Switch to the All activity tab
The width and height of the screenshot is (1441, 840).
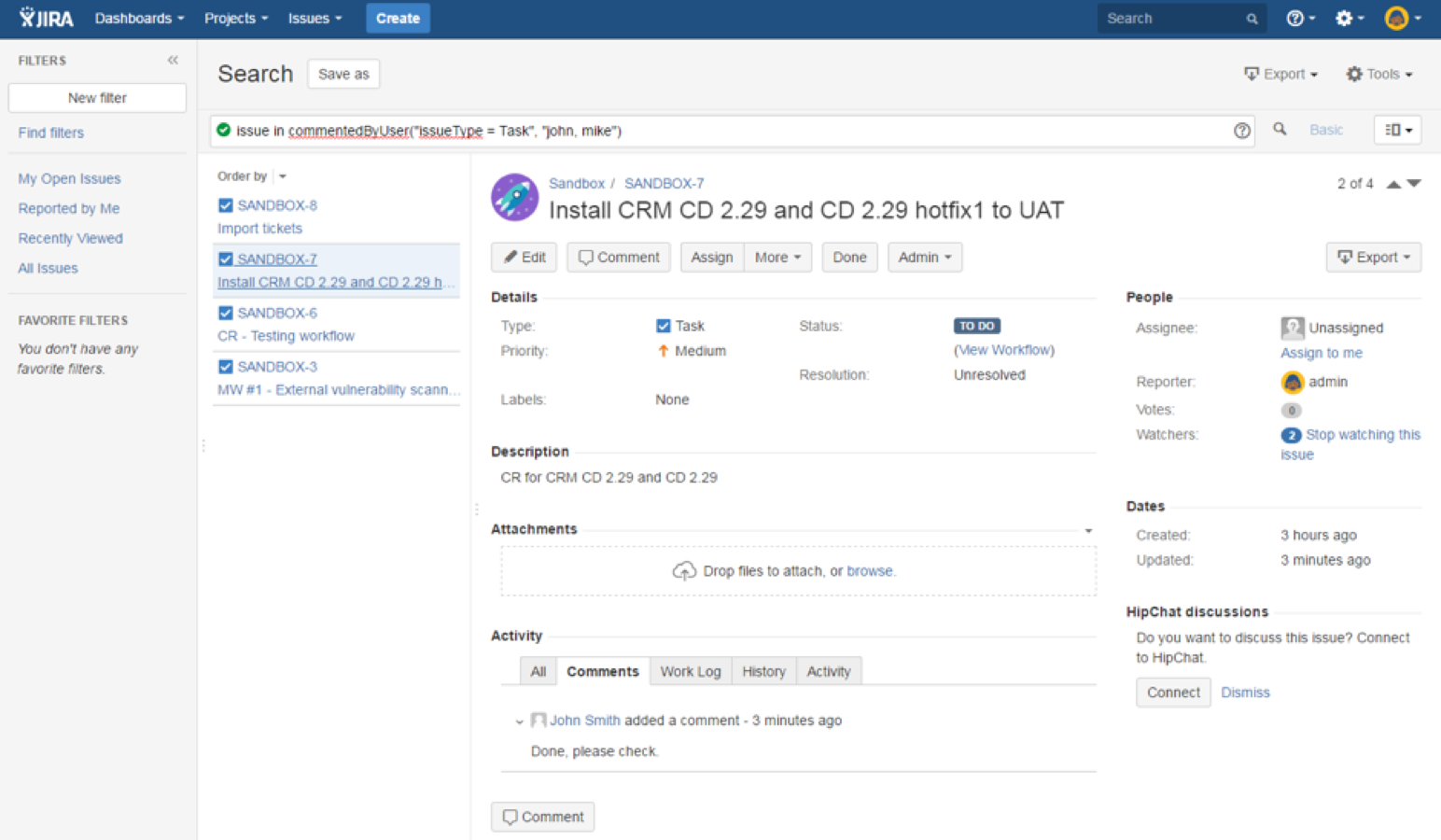pyautogui.click(x=538, y=671)
